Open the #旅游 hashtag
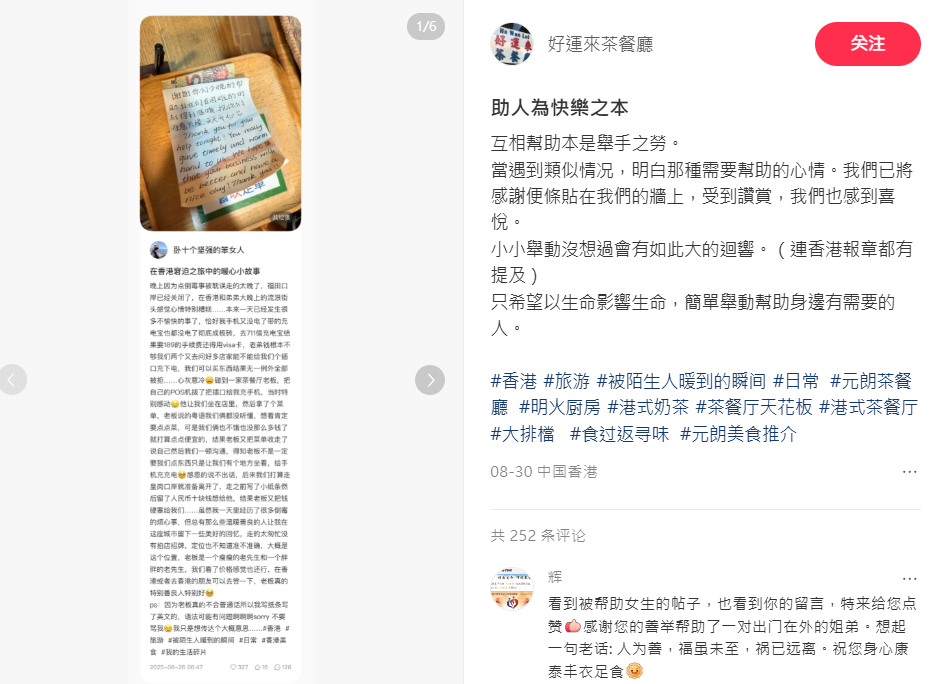The image size is (935, 684). pos(566,381)
